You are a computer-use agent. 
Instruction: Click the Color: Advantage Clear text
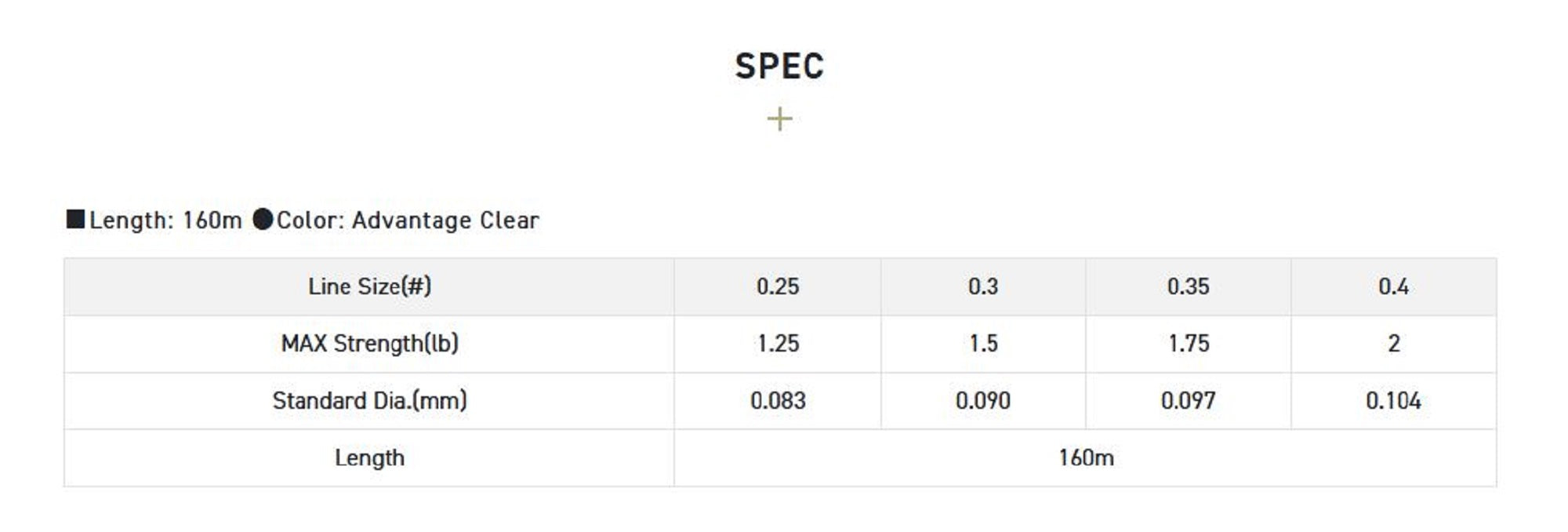[x=408, y=220]
